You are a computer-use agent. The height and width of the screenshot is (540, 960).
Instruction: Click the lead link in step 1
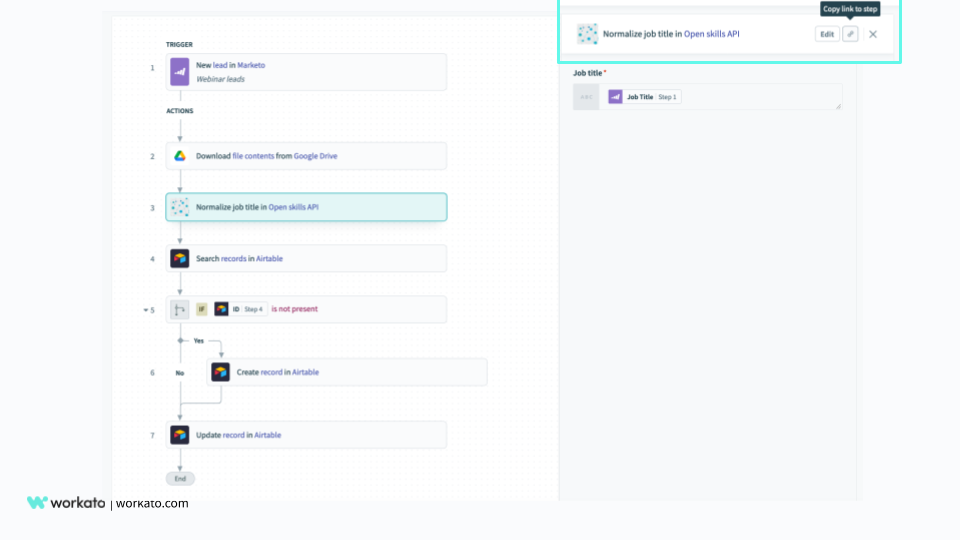click(x=220, y=65)
